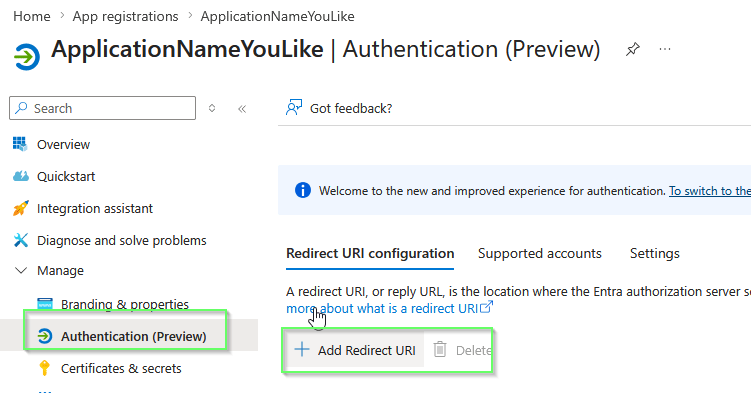Click the plus icon on Add Redirect URI
The image size is (751, 393).
point(302,349)
